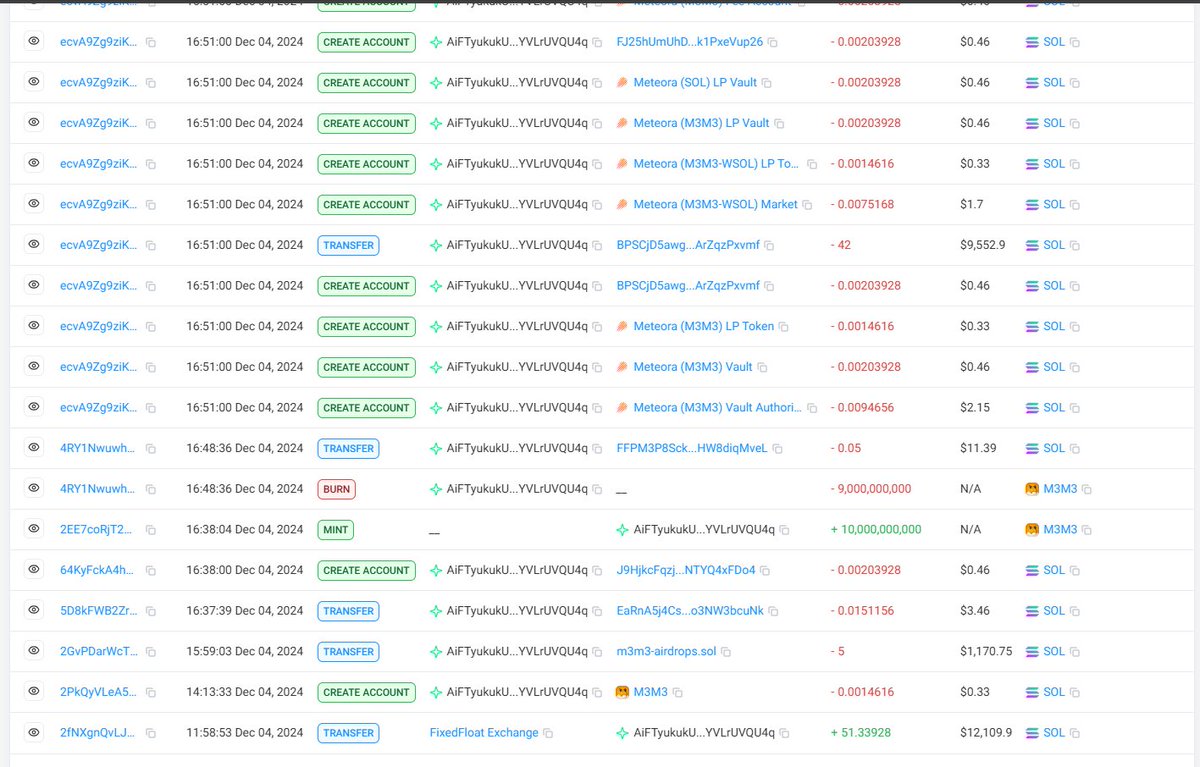Copy the Meteora (M3M3-WSOL) Market address
Screen dimensions: 1200x767
pyautogui.click(x=808, y=205)
